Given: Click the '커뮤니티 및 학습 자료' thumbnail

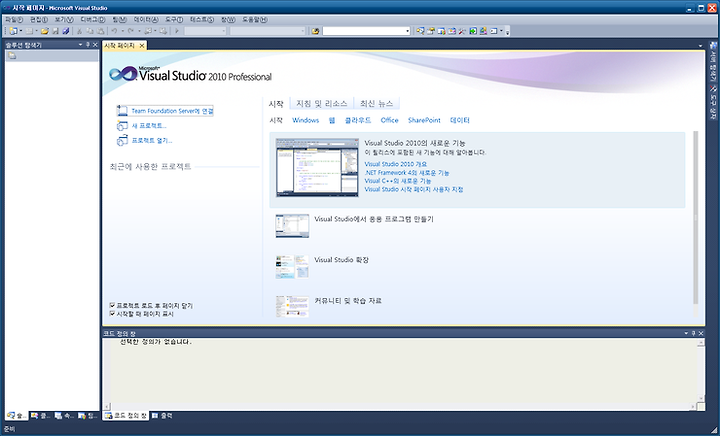Looking at the screenshot, I should pyautogui.click(x=292, y=306).
